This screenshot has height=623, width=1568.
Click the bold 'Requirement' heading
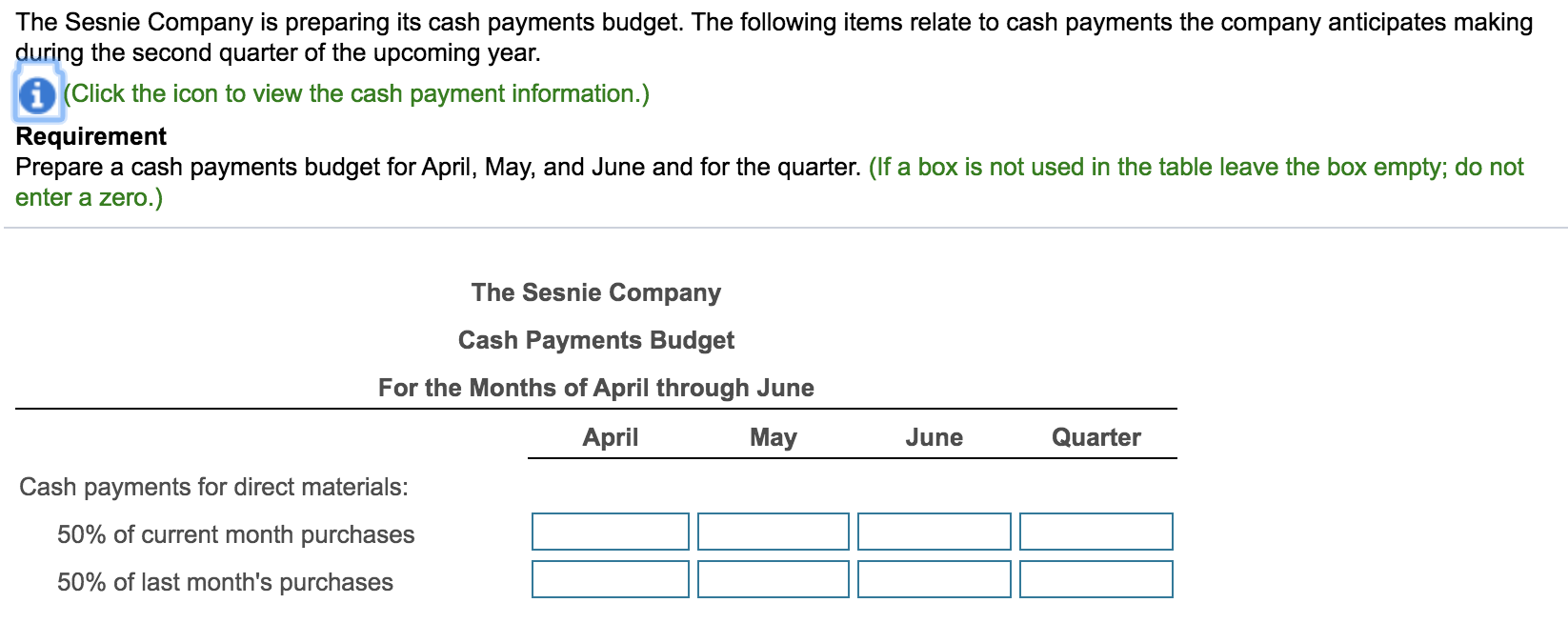[91, 136]
